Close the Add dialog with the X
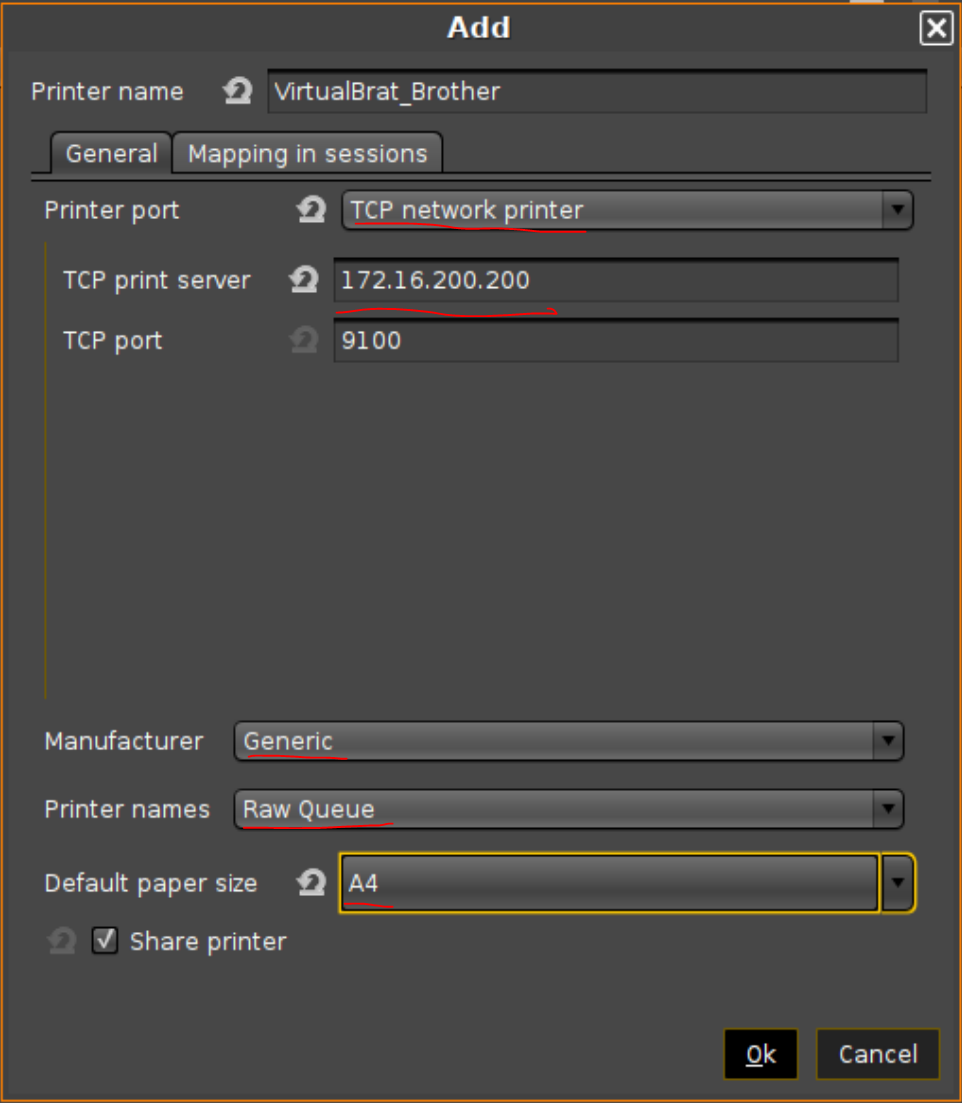962x1103 pixels. tap(937, 28)
